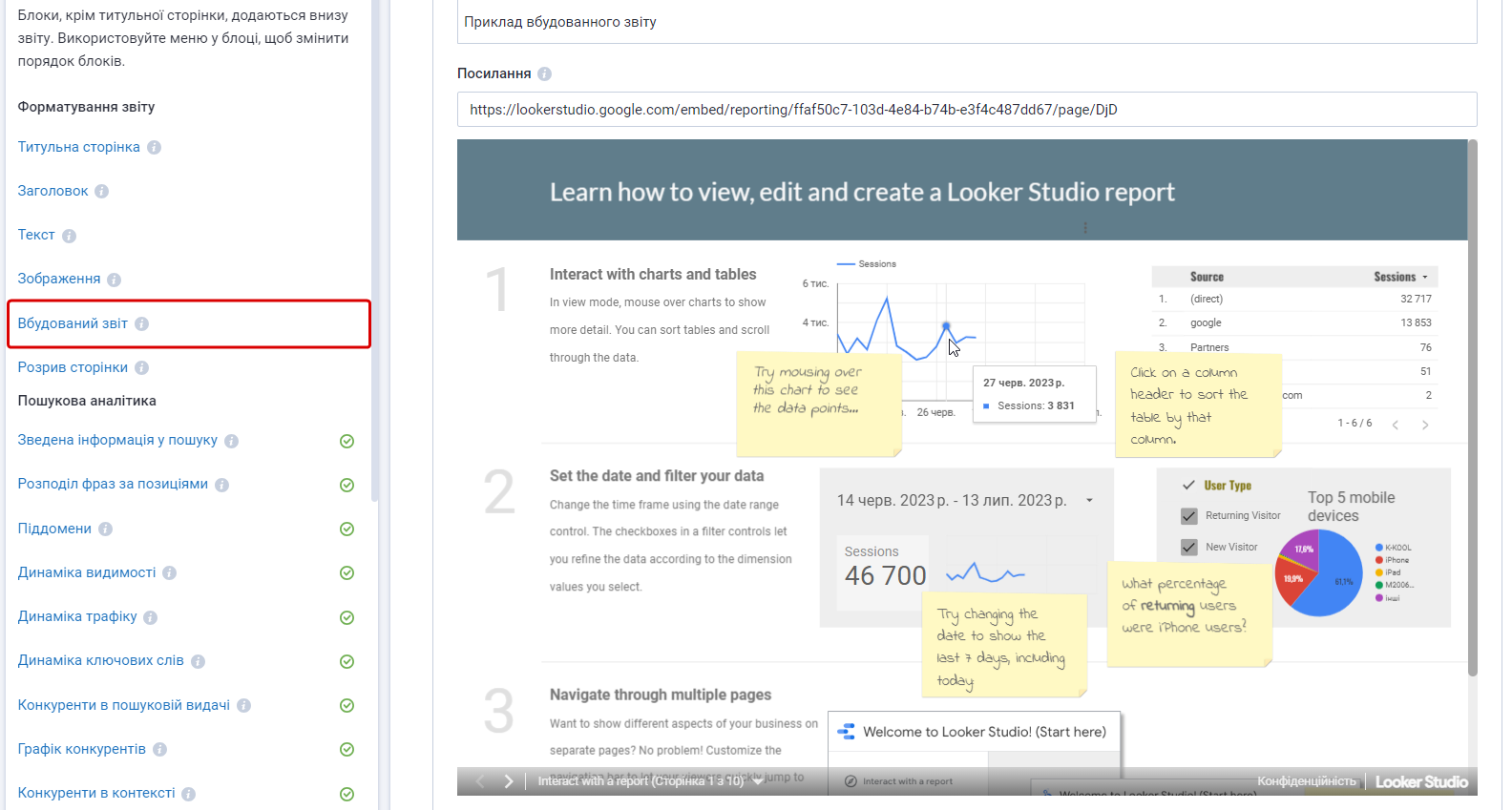Add Зведена інформація у пошуку block
Image resolution: width=1512 pixels, height=810 pixels.
pos(117,440)
